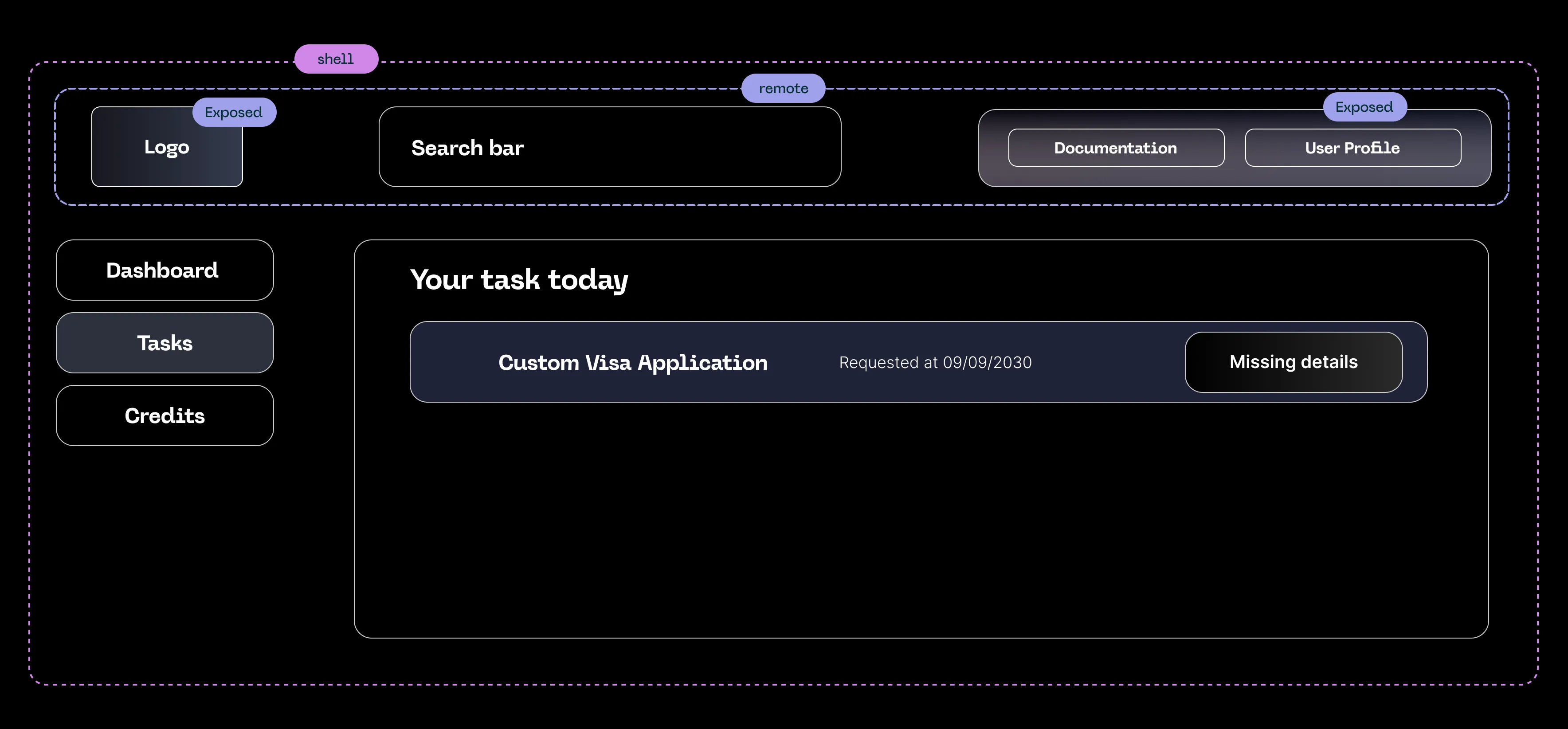Click header gap between Logo and Search bar
The width and height of the screenshot is (1568, 729).
click(310, 148)
